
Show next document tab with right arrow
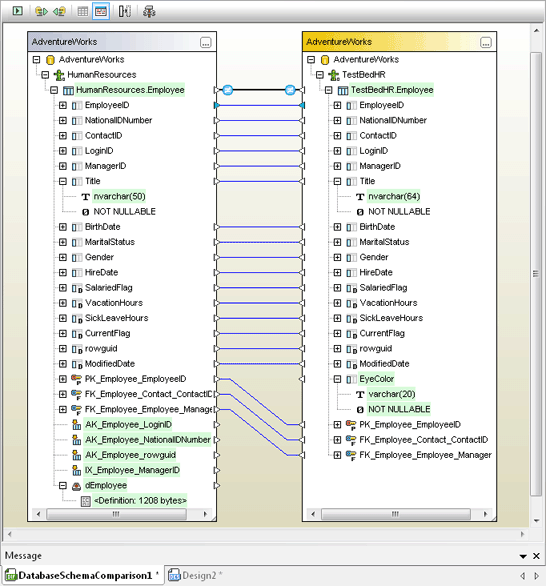tap(537, 576)
